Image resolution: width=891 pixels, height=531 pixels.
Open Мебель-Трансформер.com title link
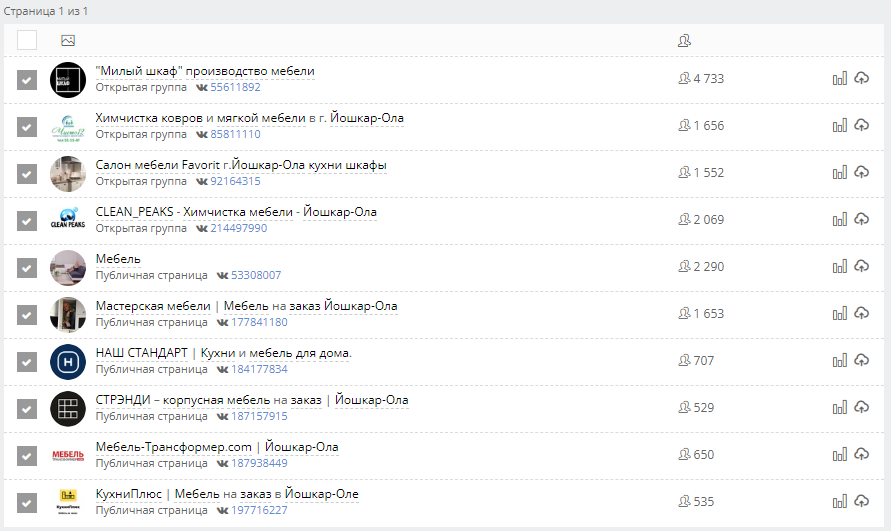pos(216,447)
